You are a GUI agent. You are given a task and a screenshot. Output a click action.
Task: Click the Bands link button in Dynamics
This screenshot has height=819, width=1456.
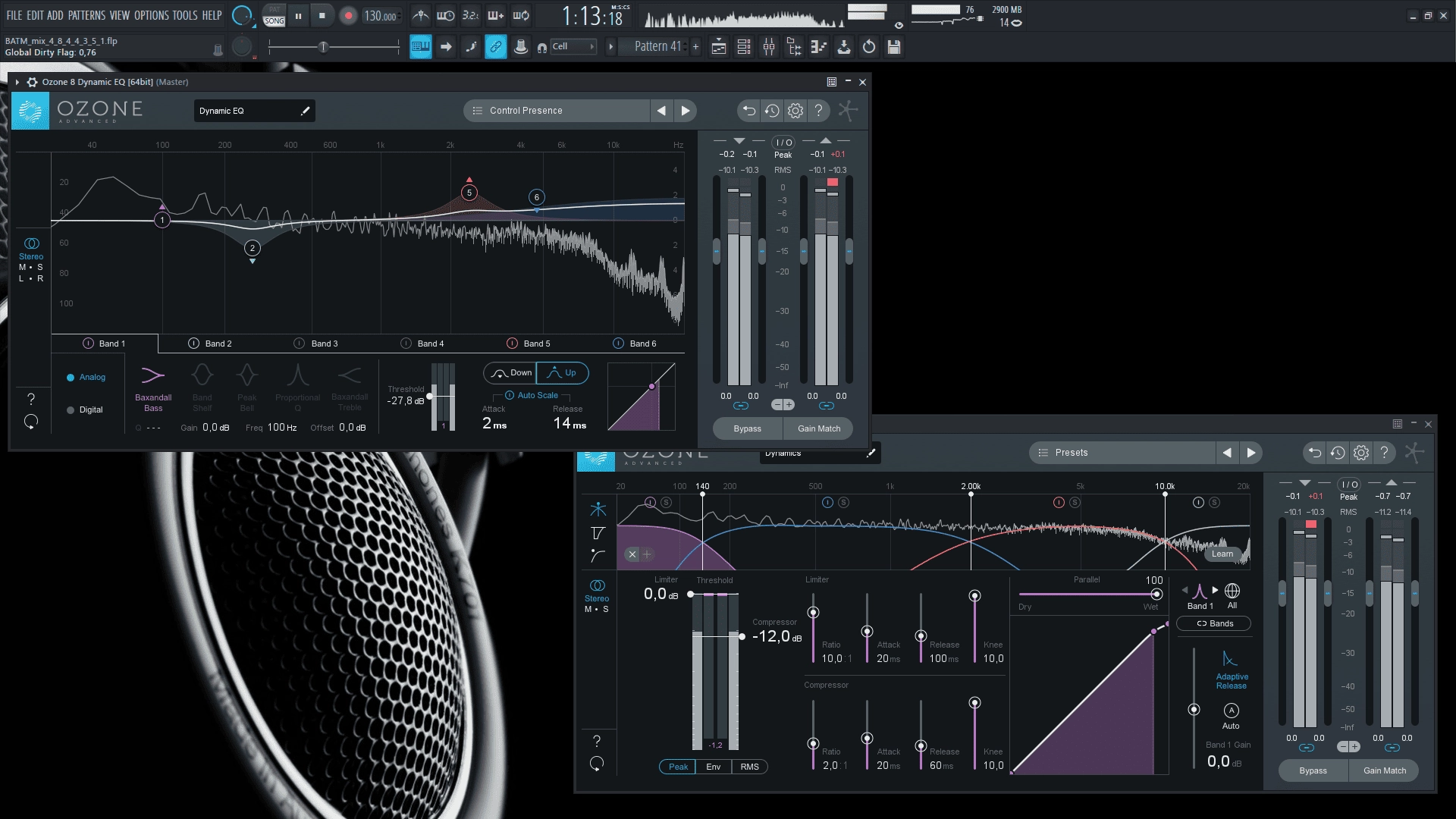coord(1214,624)
